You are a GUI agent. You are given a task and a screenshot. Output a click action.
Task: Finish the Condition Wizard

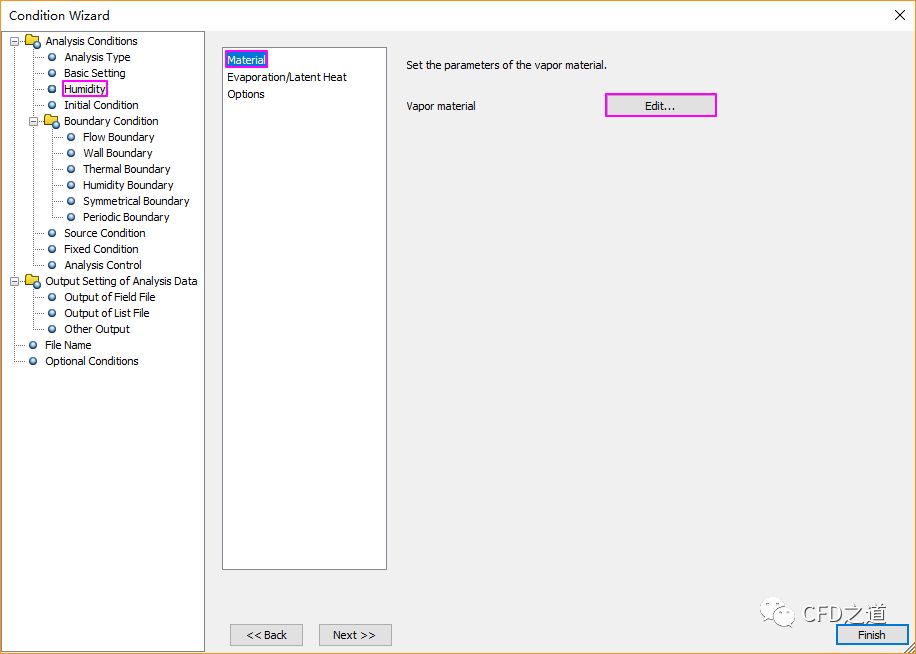pos(872,635)
